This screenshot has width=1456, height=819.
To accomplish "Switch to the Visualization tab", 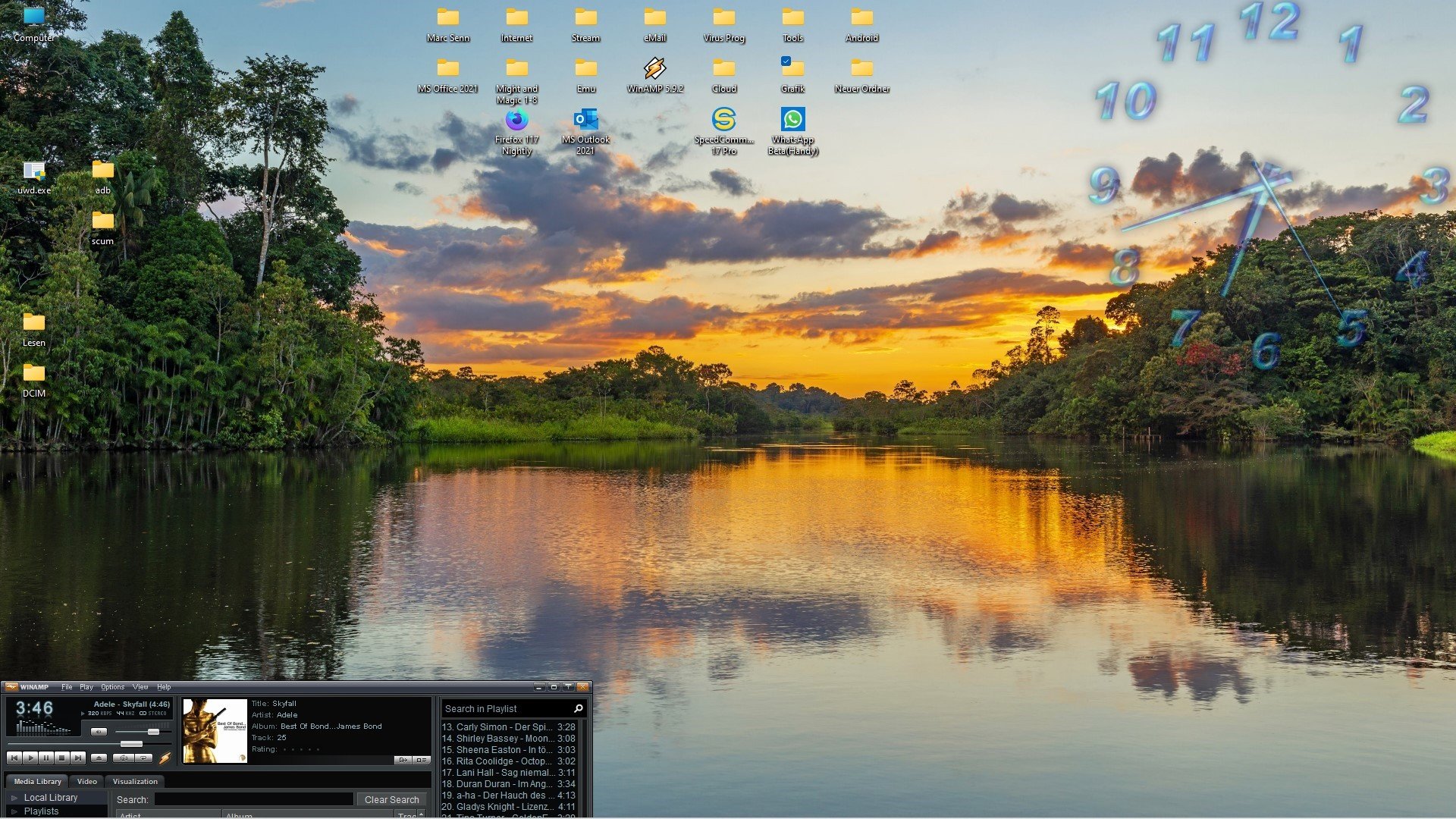I will (x=135, y=781).
